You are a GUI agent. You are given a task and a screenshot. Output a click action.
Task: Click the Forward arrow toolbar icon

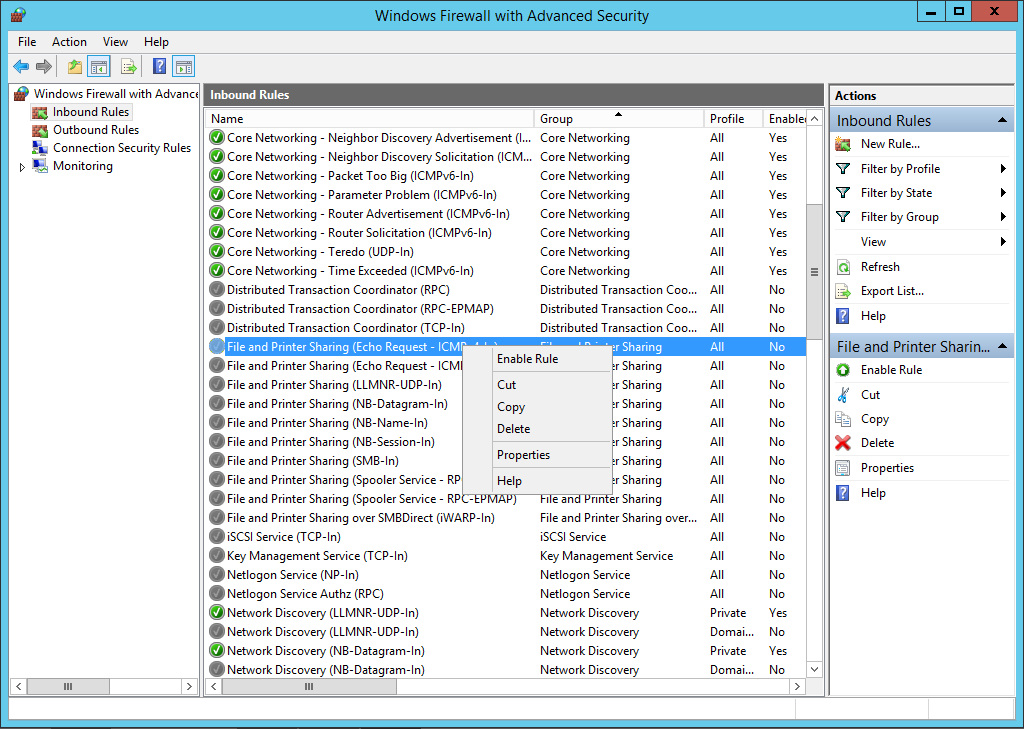coord(44,66)
